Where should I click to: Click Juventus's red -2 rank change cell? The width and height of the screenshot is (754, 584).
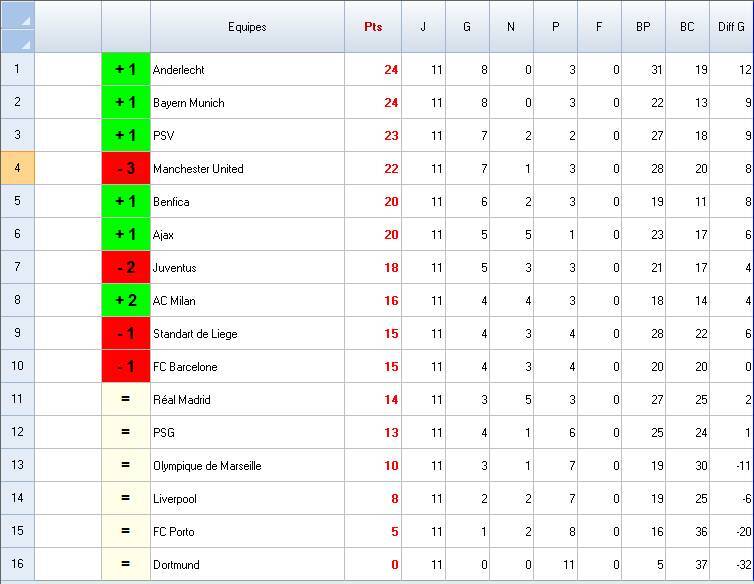(x=126, y=268)
